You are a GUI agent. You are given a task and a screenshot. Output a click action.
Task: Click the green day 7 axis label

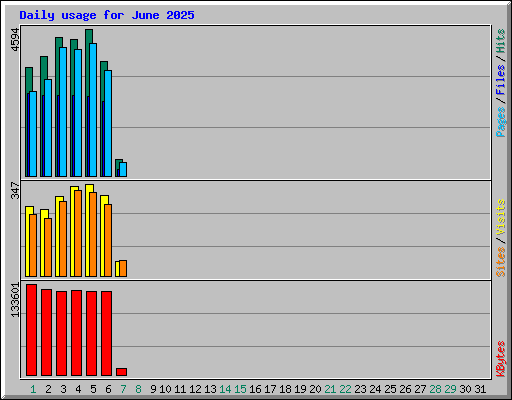pyautogui.click(x=123, y=389)
